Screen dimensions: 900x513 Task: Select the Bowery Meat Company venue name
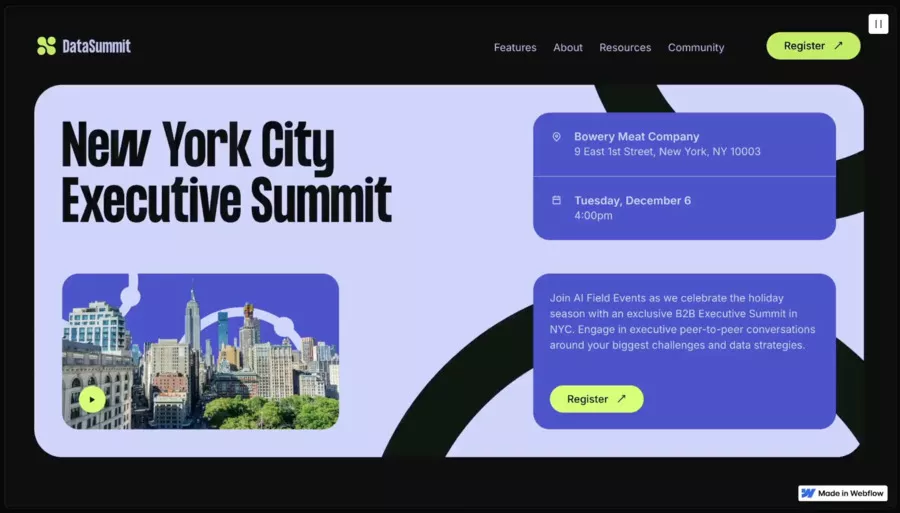[637, 137]
